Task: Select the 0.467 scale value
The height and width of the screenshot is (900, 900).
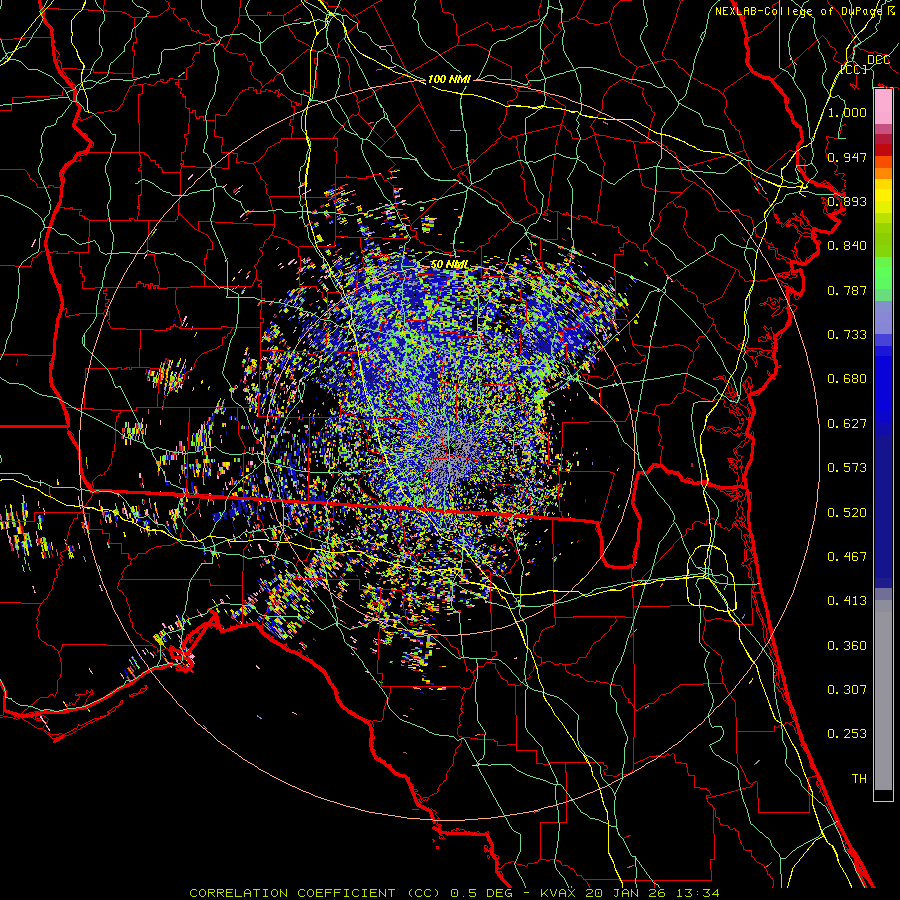Action: coord(847,557)
